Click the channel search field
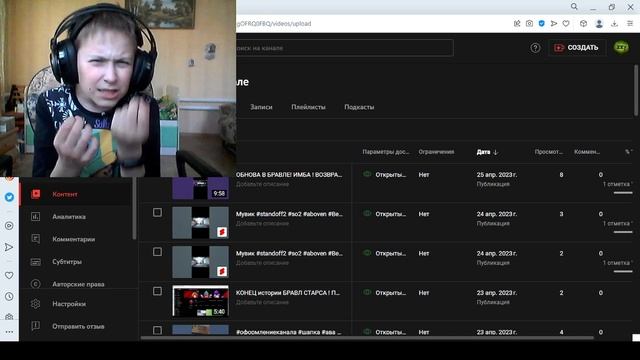The image size is (640, 360). pos(344,48)
